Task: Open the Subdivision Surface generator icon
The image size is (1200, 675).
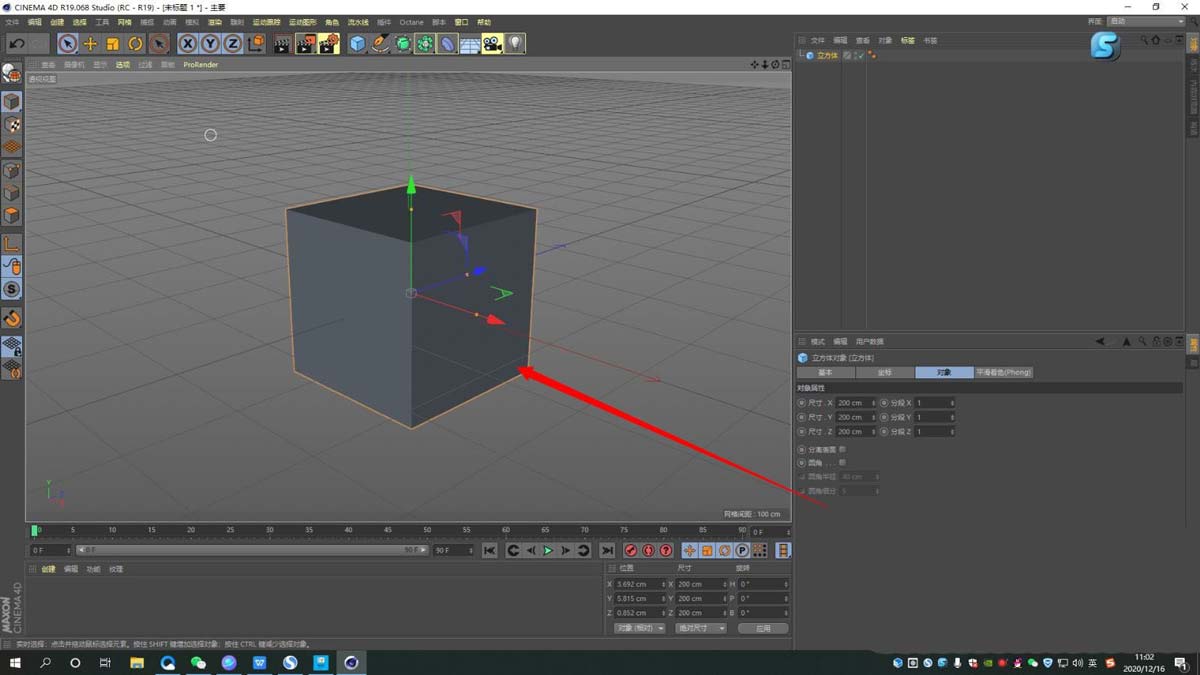Action: 403,43
